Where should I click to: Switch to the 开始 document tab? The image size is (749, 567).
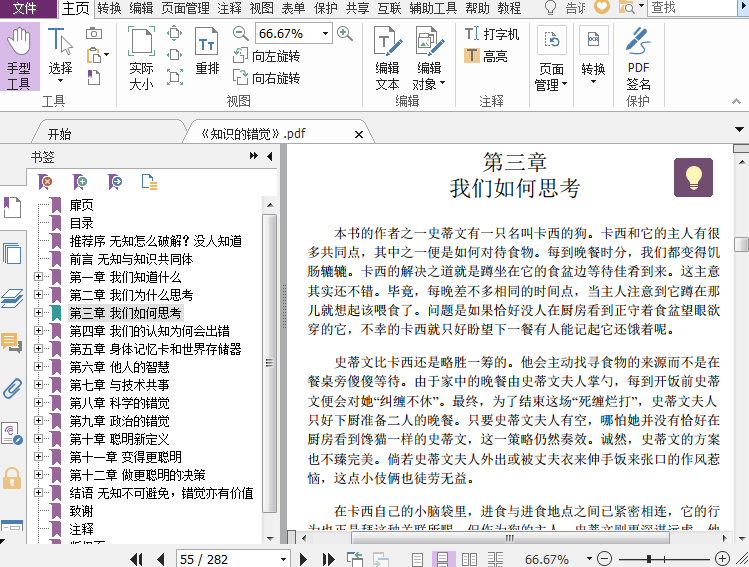pyautogui.click(x=59, y=133)
